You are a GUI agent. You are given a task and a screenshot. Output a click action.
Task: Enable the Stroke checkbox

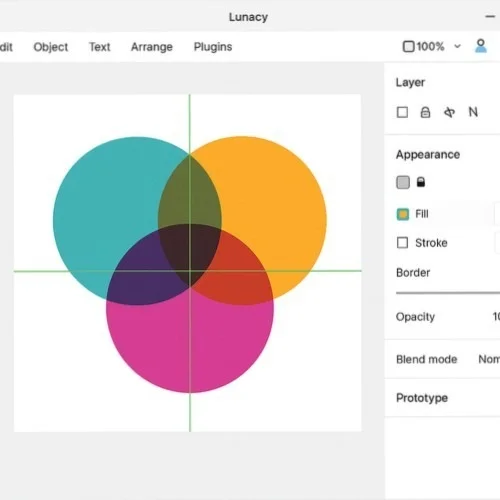[402, 243]
